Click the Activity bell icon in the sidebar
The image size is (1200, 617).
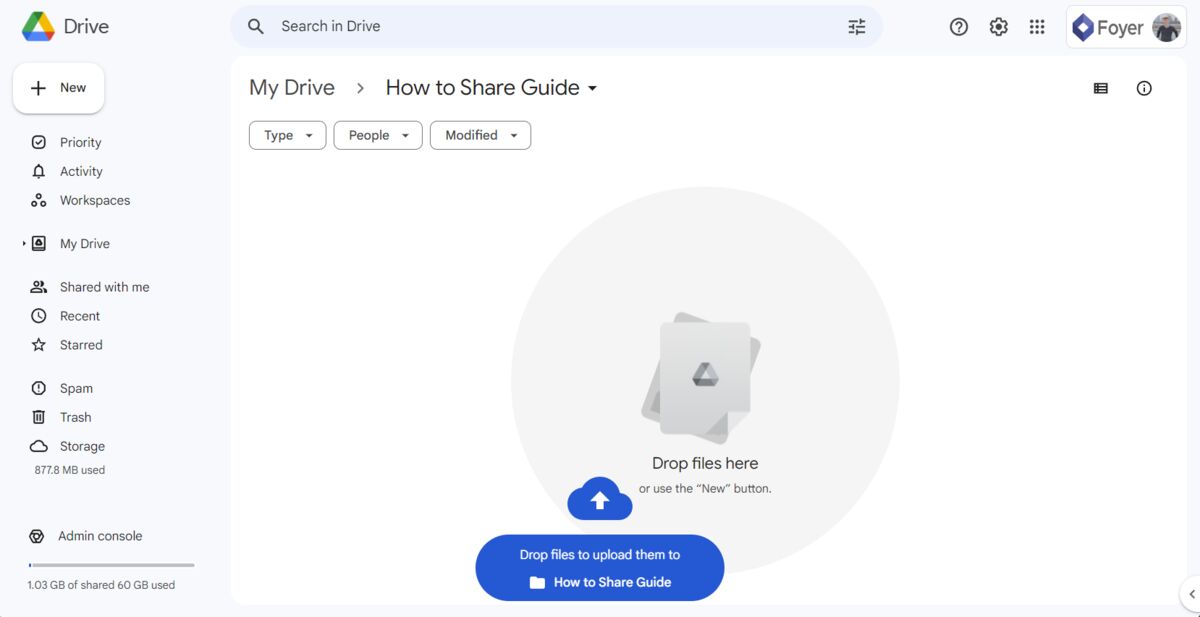[39, 171]
